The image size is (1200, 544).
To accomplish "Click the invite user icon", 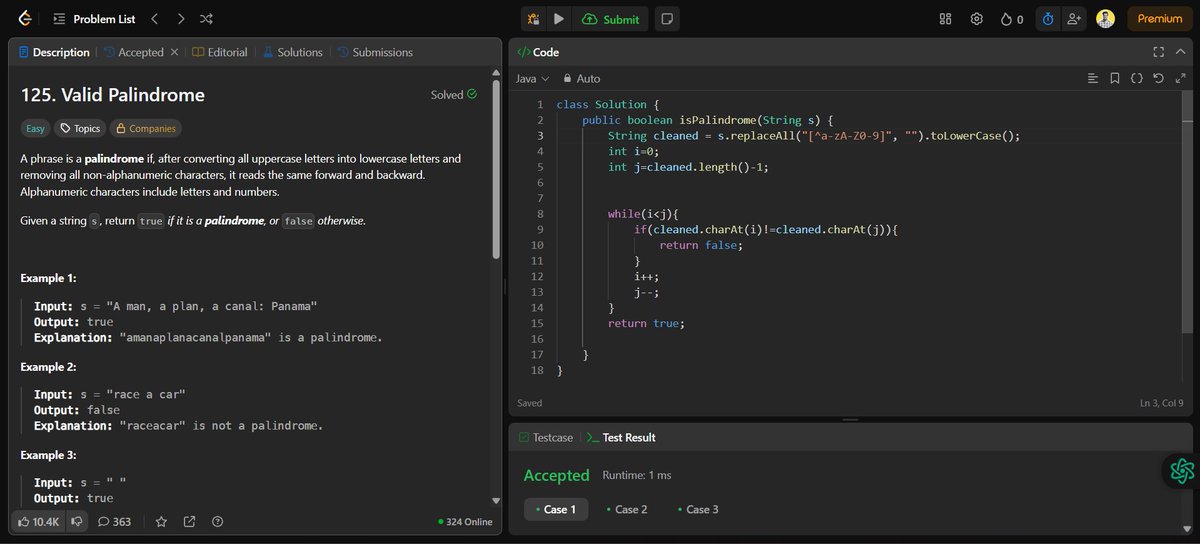I will point(1074,19).
